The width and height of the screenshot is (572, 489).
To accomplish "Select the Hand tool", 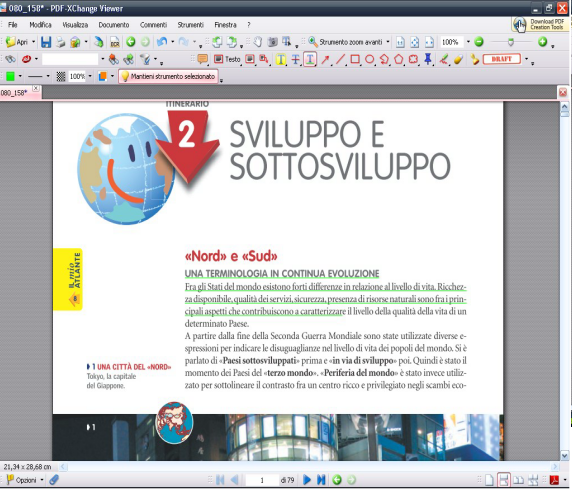I will pyautogui.click(x=258, y=42).
